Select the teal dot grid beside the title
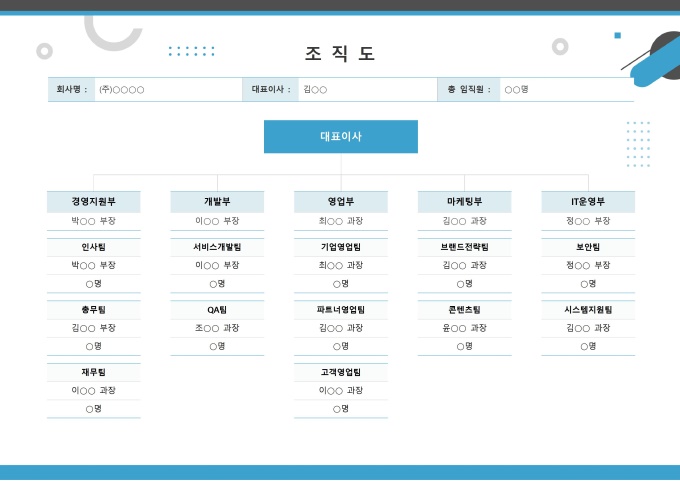This screenshot has width=680, height=481. tap(191, 51)
